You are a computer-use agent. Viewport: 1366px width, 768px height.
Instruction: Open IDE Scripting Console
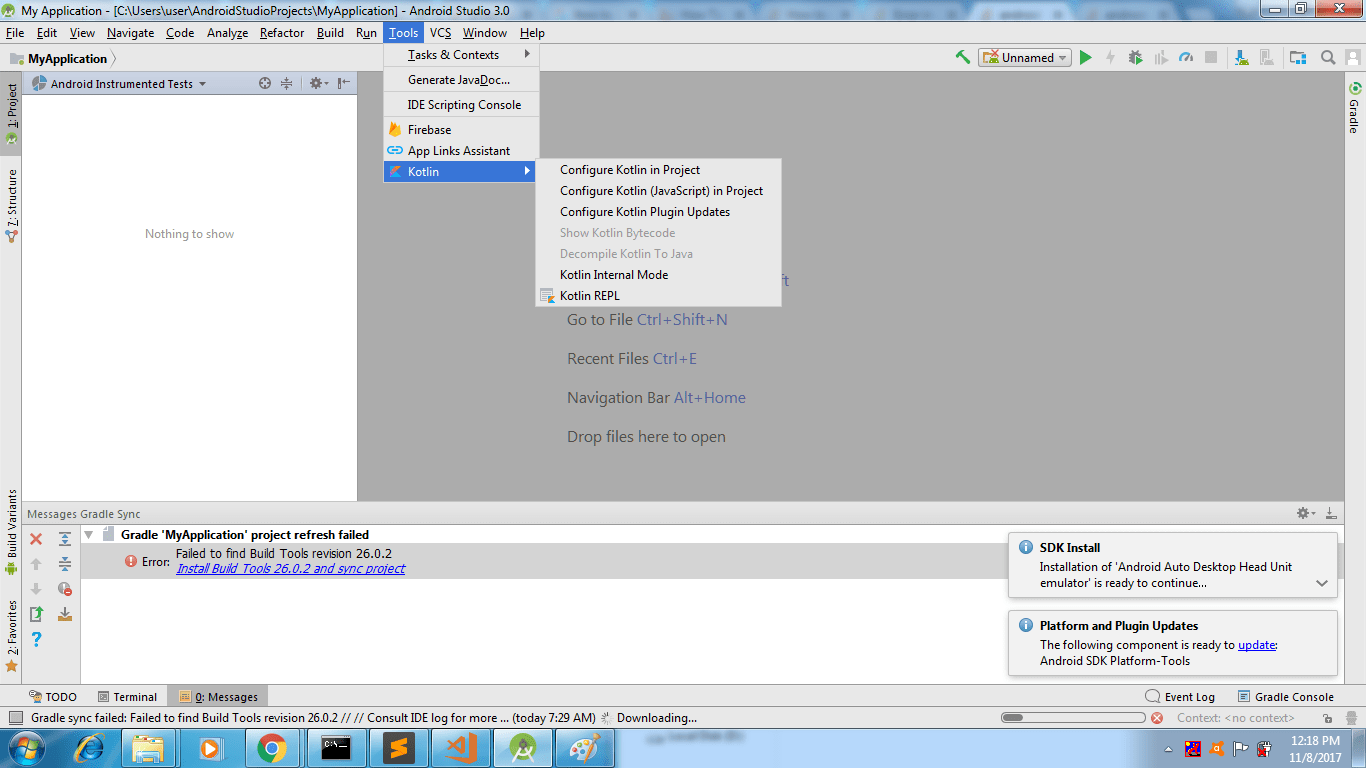(x=461, y=105)
